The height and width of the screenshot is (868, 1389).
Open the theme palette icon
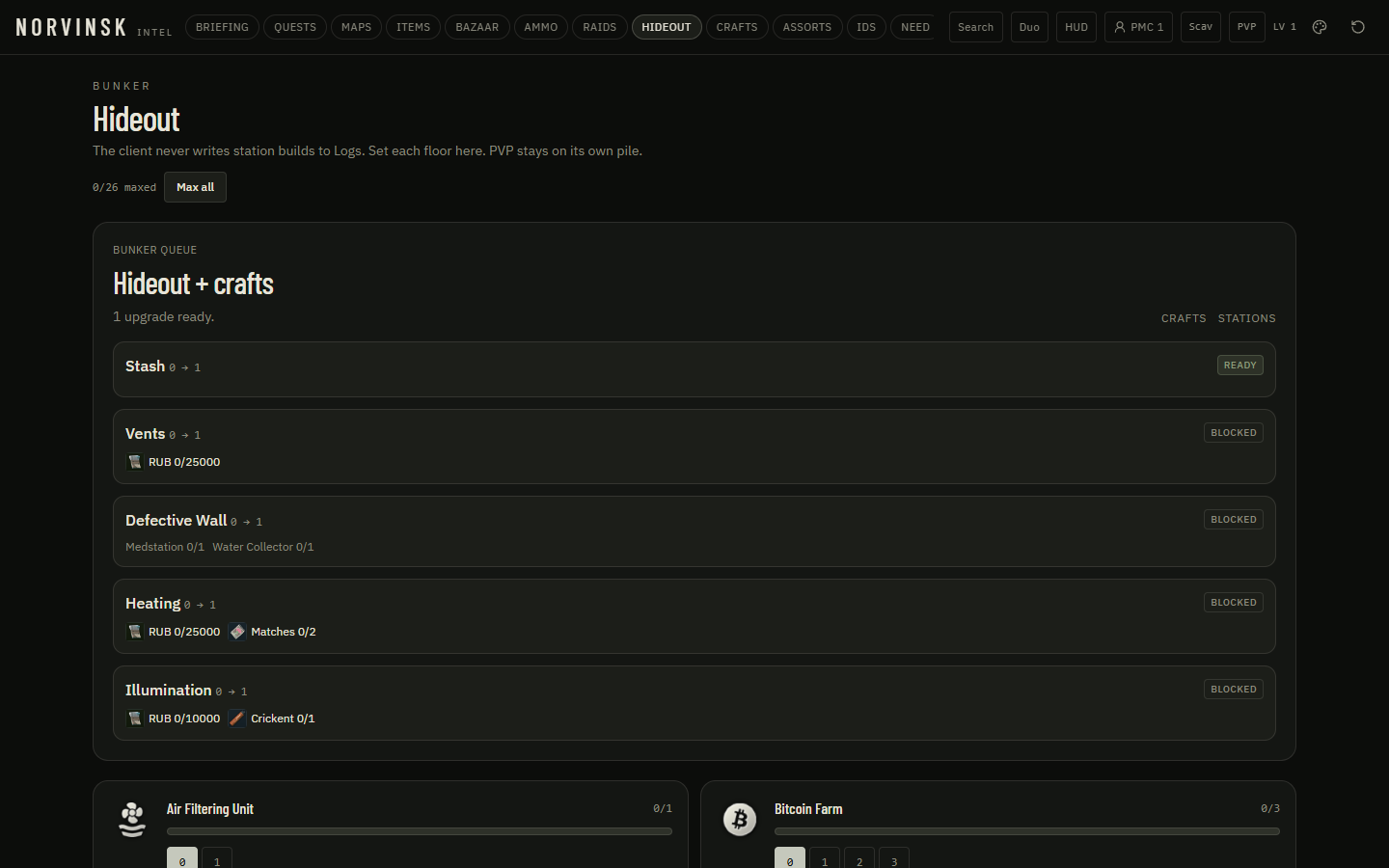tap(1320, 27)
